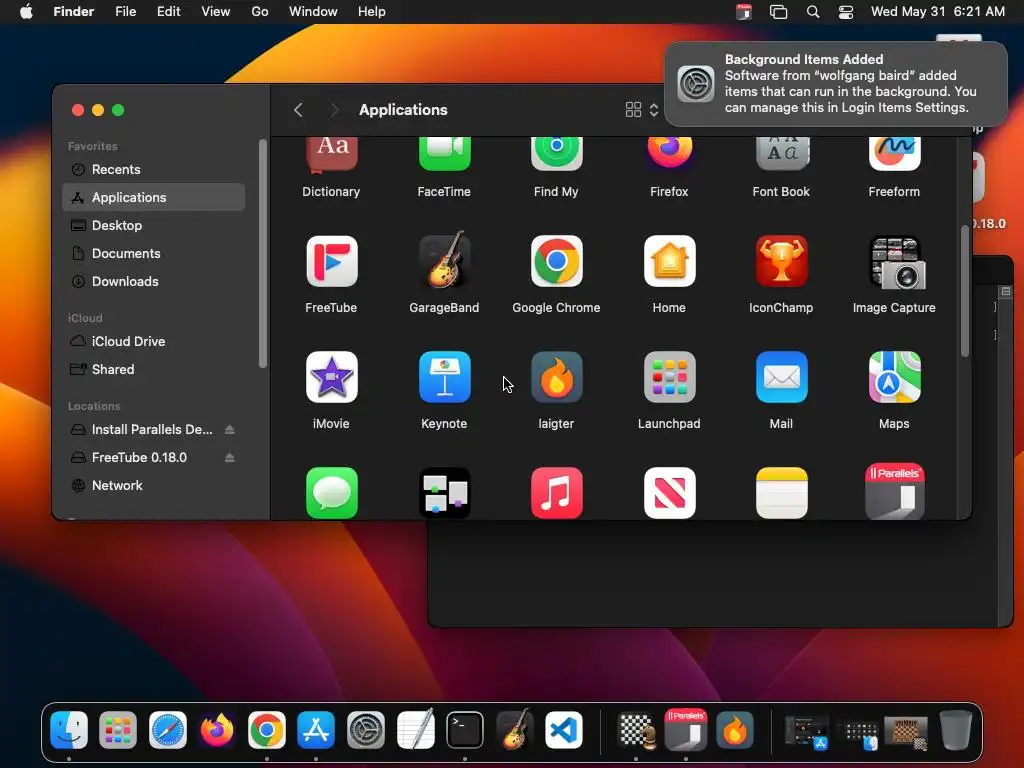1024x768 pixels.
Task: Open iCloud Drive in the sidebar
Action: pos(153,342)
